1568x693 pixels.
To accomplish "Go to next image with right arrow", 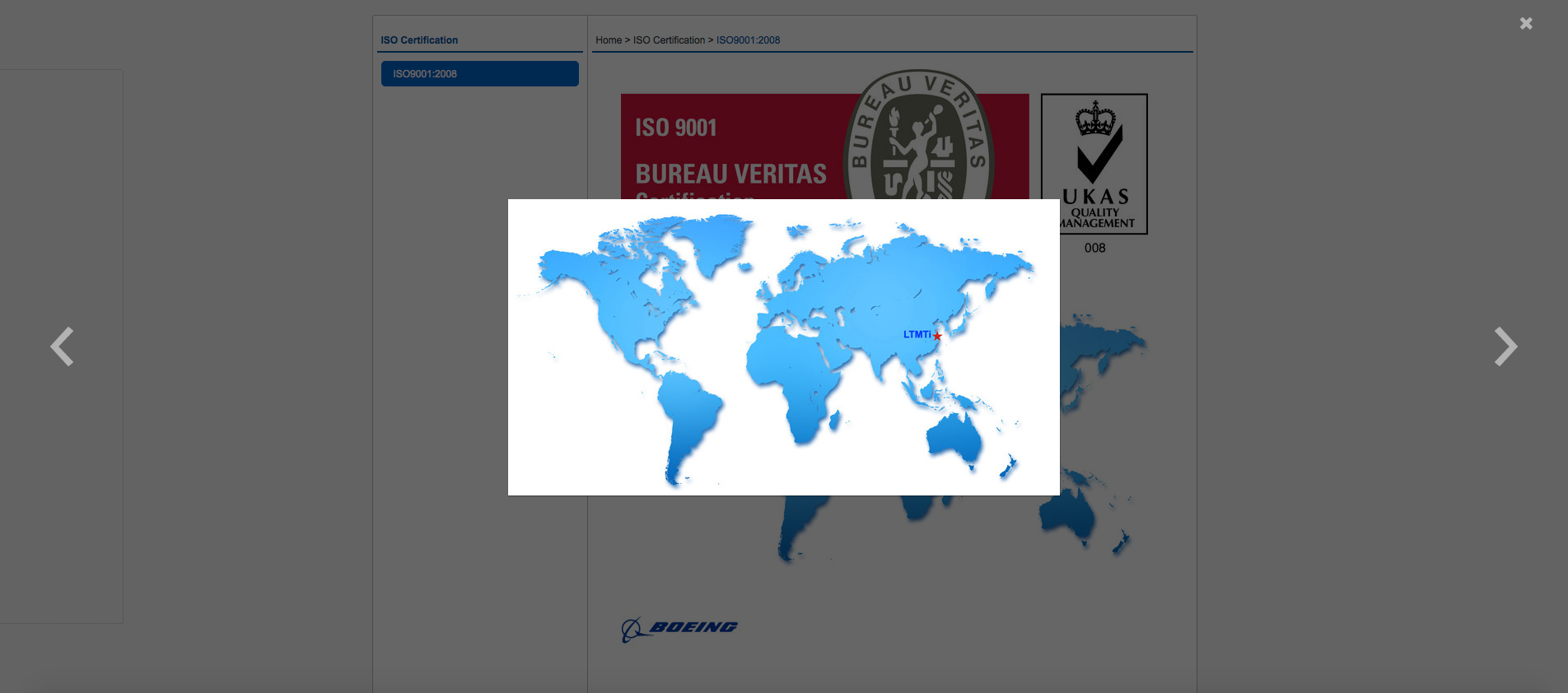I will (x=1505, y=346).
